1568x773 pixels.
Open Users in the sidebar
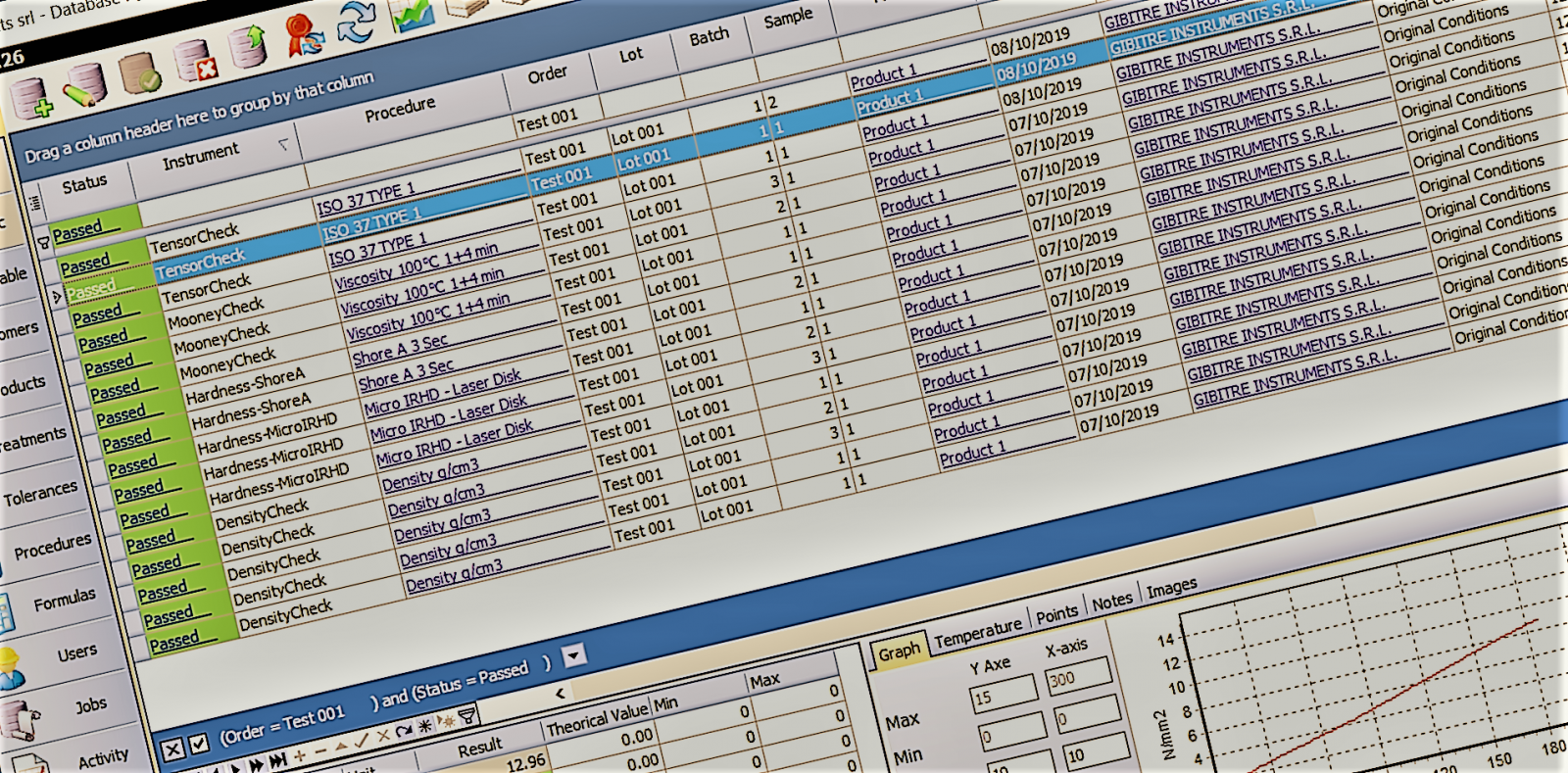[76, 652]
